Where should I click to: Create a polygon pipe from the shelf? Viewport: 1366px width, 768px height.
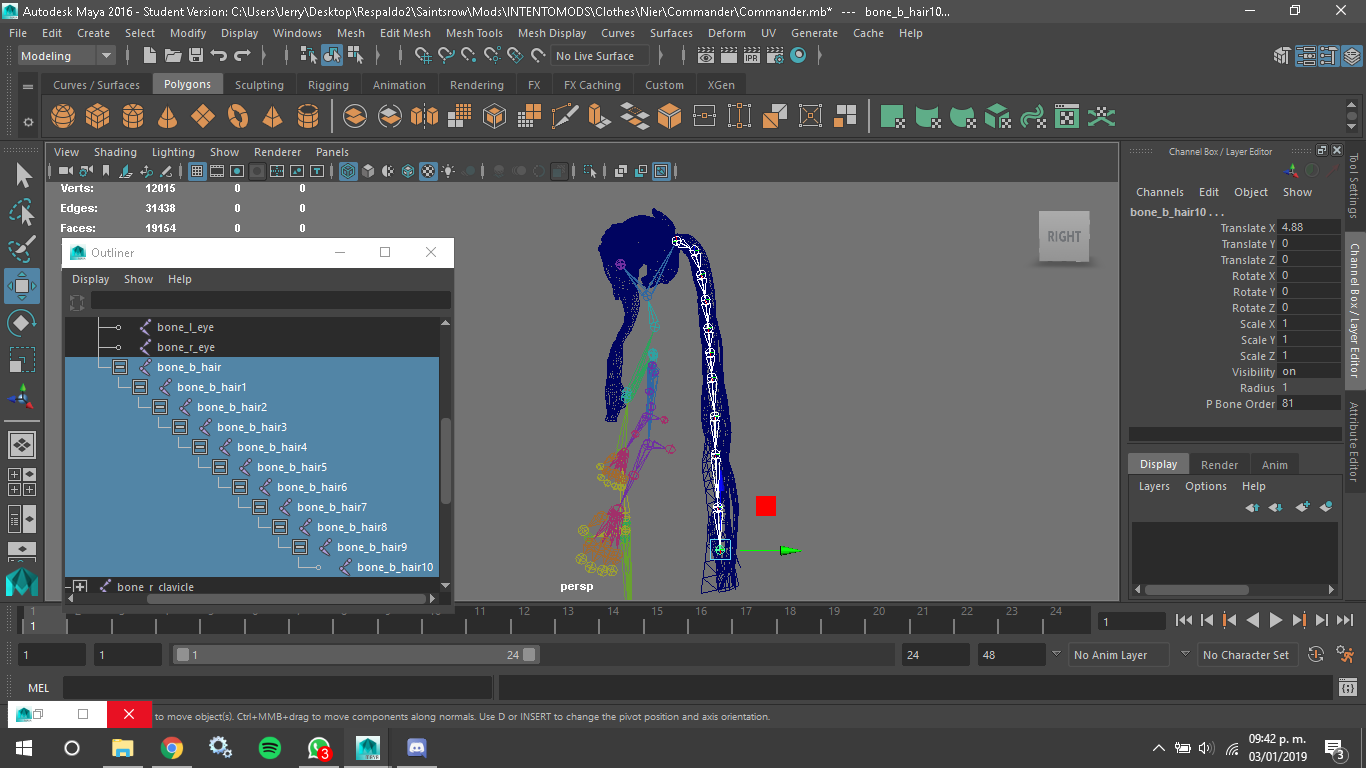(308, 116)
